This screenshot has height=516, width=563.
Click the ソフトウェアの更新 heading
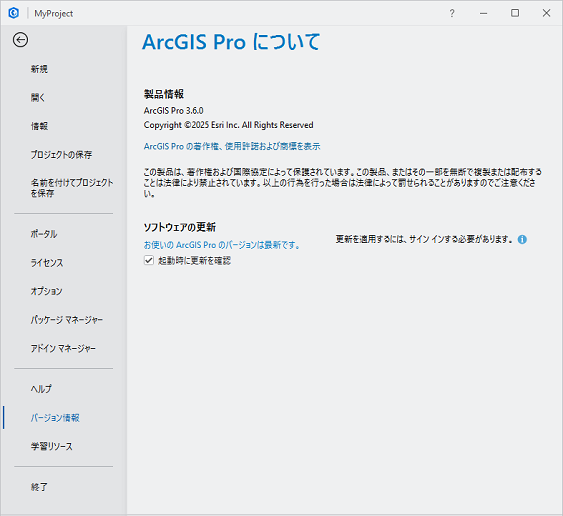point(180,227)
